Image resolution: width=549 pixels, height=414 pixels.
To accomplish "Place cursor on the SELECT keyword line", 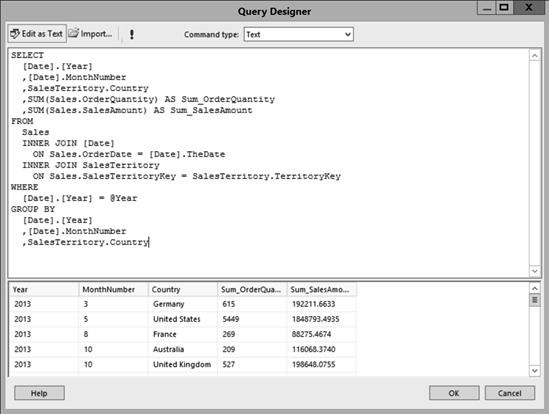I will pyautogui.click(x=27, y=55).
